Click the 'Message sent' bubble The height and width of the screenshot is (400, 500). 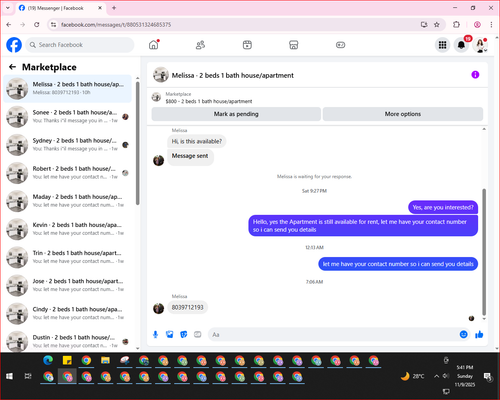coord(190,156)
